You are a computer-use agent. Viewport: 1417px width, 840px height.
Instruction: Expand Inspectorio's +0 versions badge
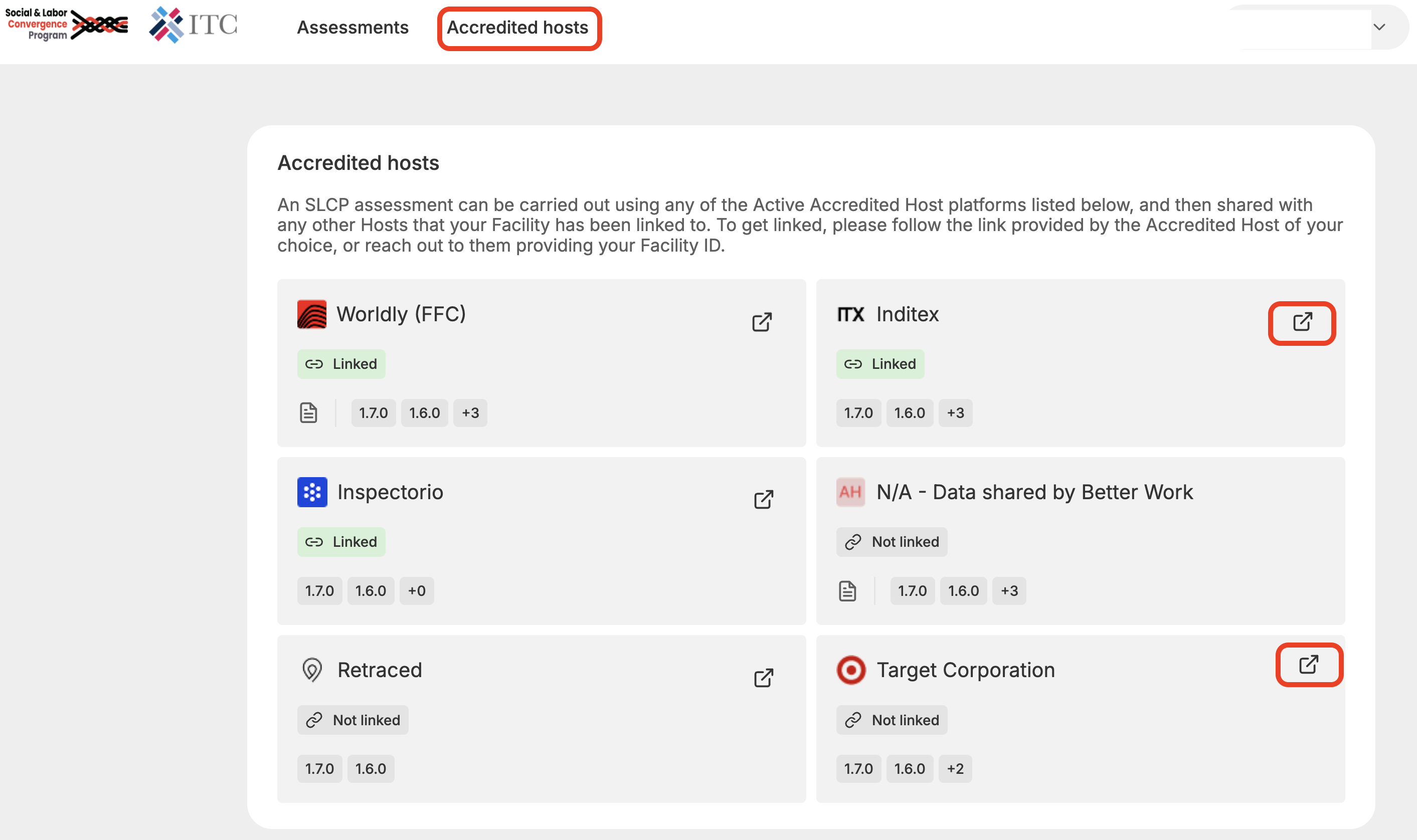click(x=416, y=590)
